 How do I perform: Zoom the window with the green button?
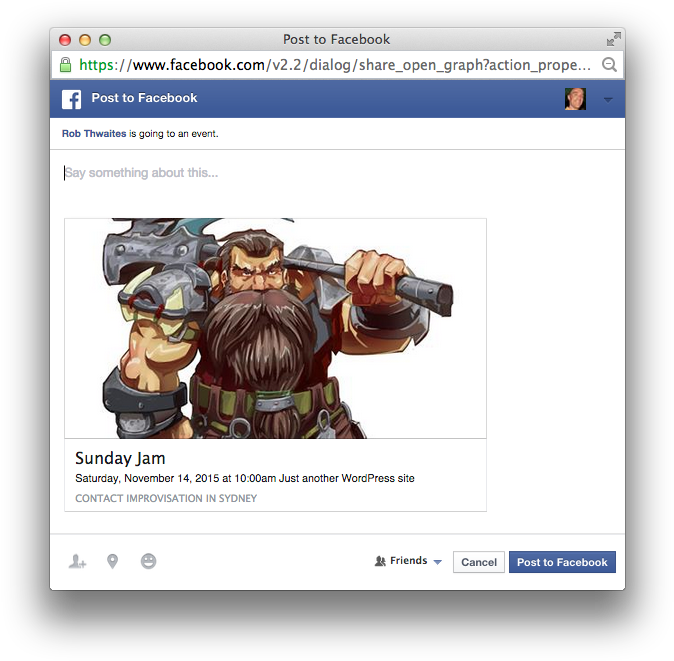click(105, 40)
